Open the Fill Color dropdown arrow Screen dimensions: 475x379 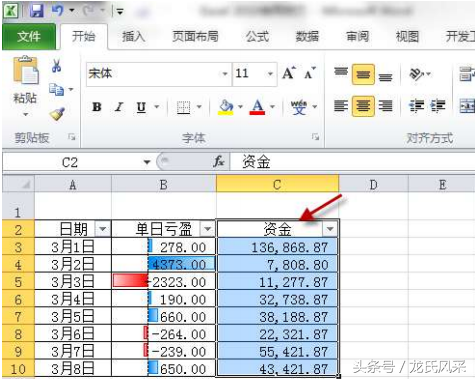click(x=240, y=107)
